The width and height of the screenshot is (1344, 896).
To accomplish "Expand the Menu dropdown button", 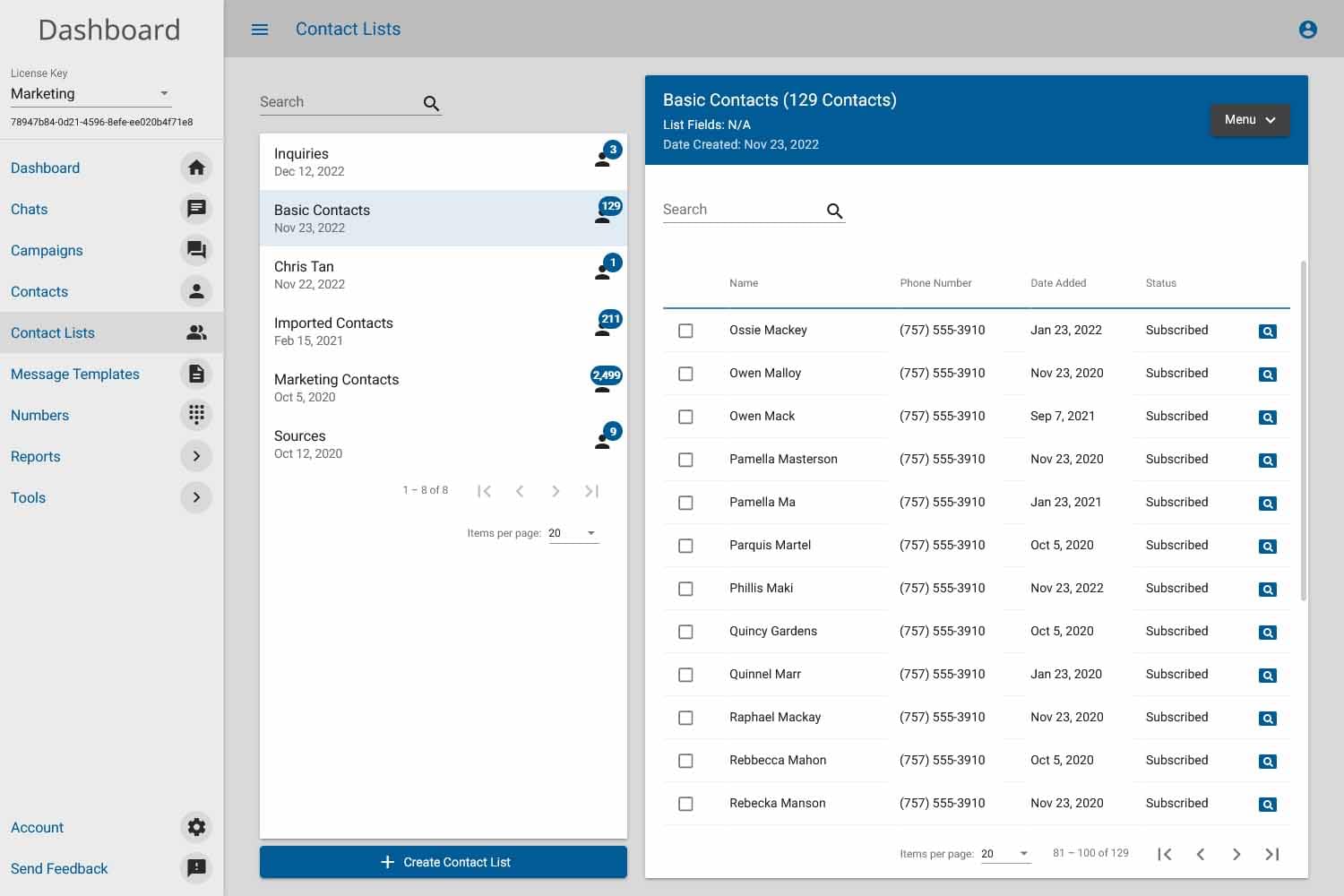I will coord(1249,120).
